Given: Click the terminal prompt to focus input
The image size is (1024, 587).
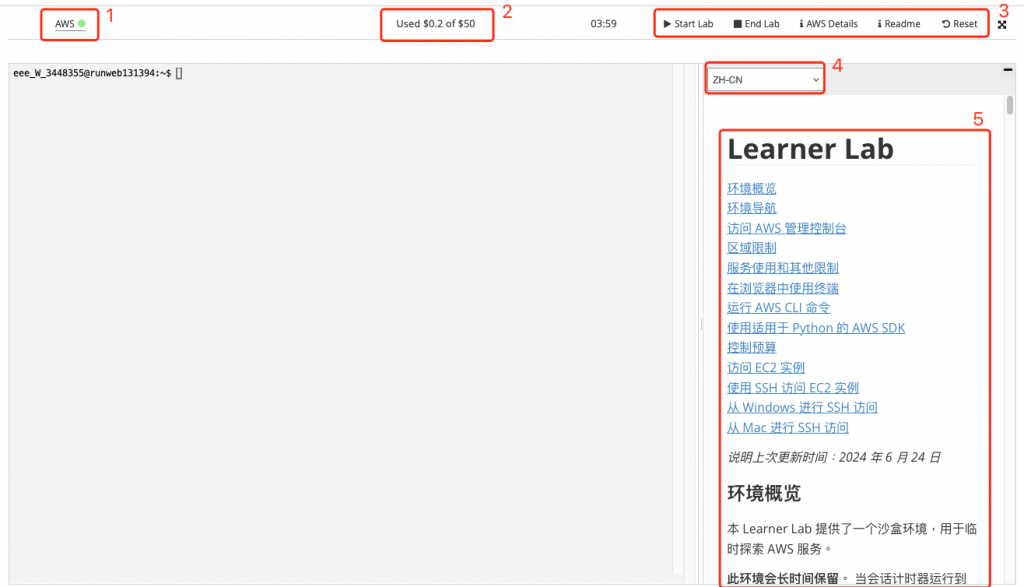Looking at the screenshot, I should [x=98, y=73].
